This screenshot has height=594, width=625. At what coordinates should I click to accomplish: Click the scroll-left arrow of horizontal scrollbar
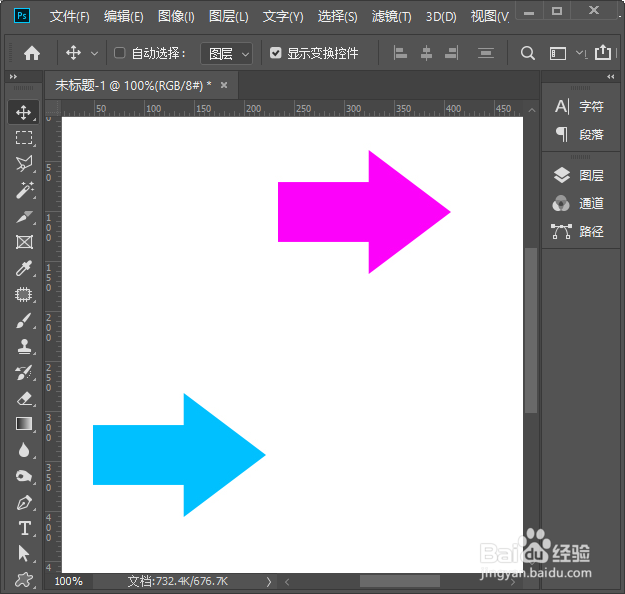(x=287, y=582)
